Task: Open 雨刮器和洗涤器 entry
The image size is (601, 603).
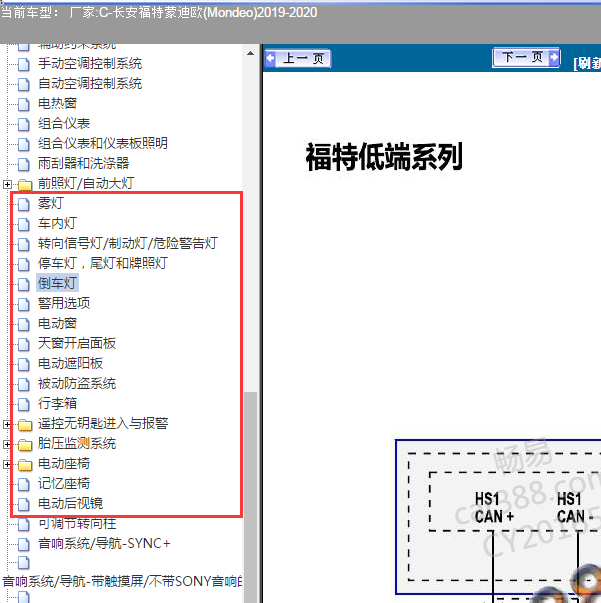Action: click(83, 163)
